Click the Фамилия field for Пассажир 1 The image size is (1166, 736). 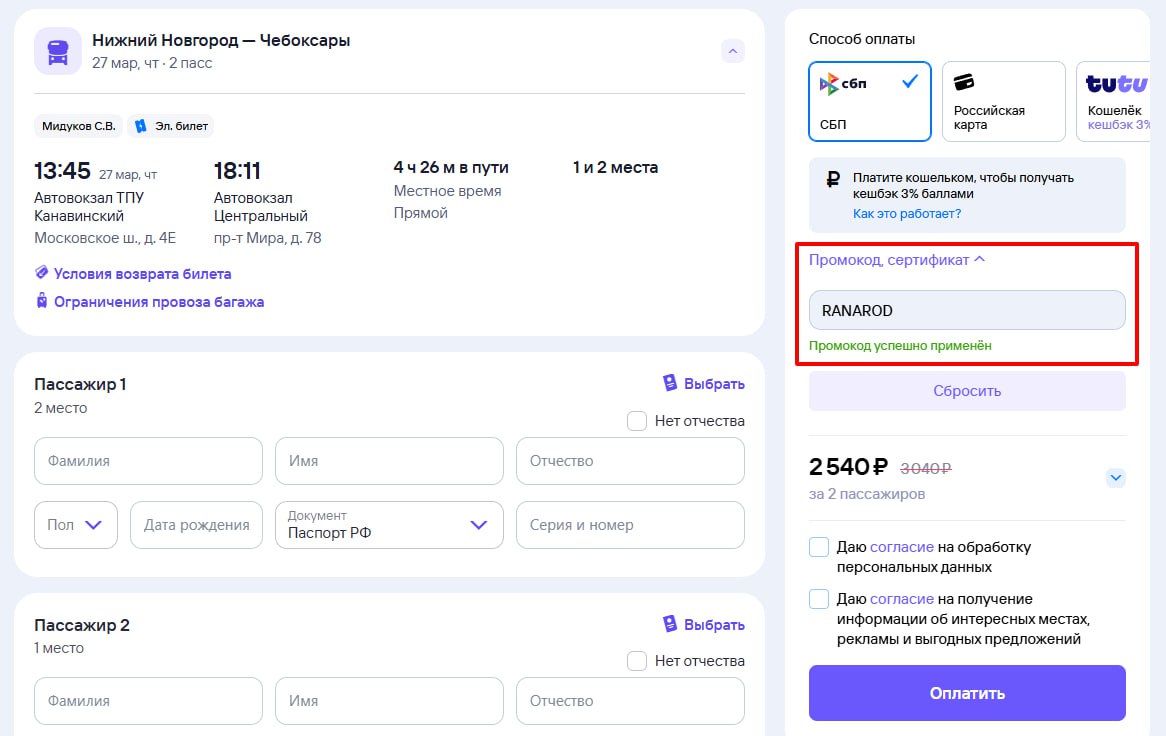[x=148, y=461]
